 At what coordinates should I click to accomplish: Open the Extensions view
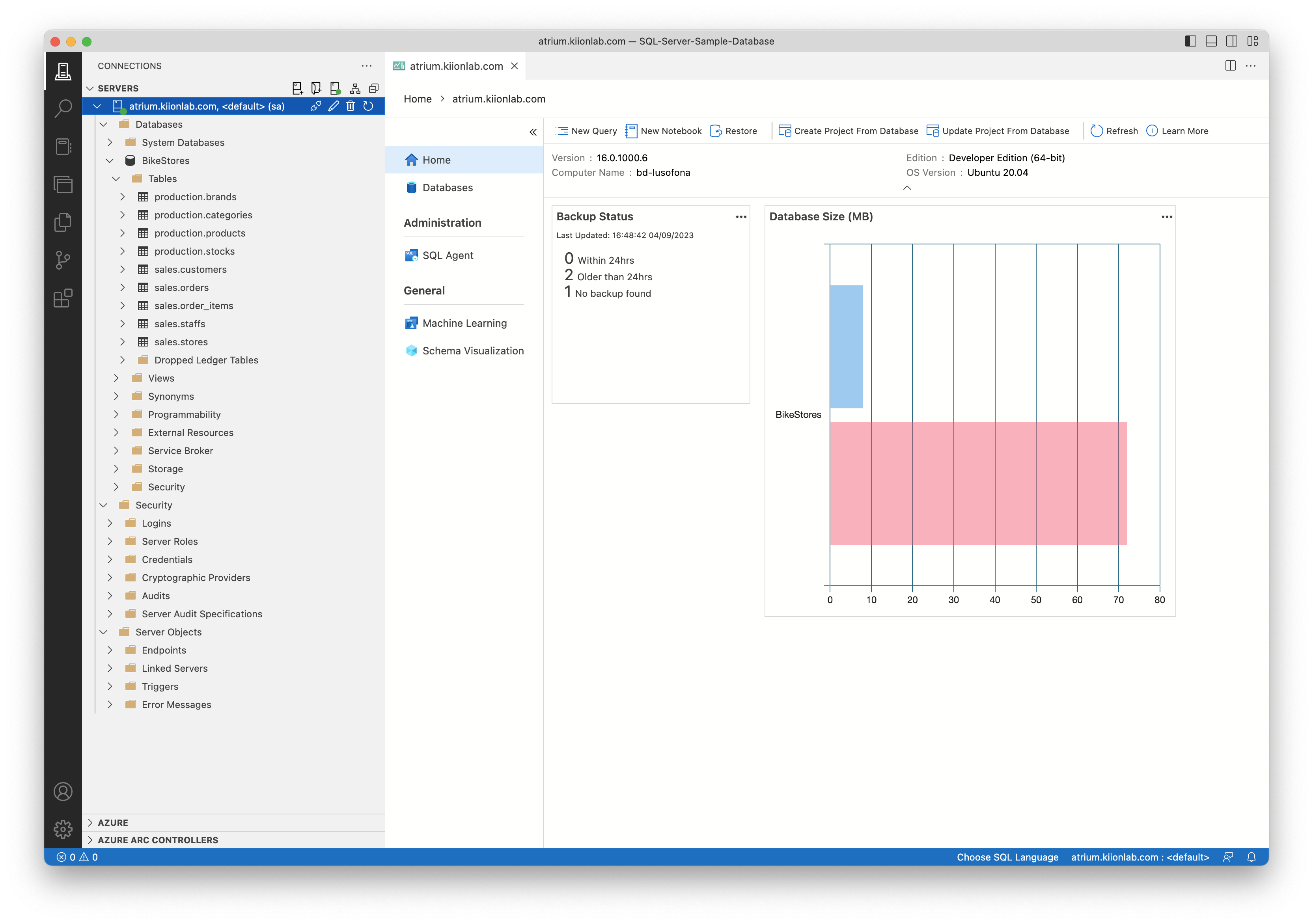point(63,298)
